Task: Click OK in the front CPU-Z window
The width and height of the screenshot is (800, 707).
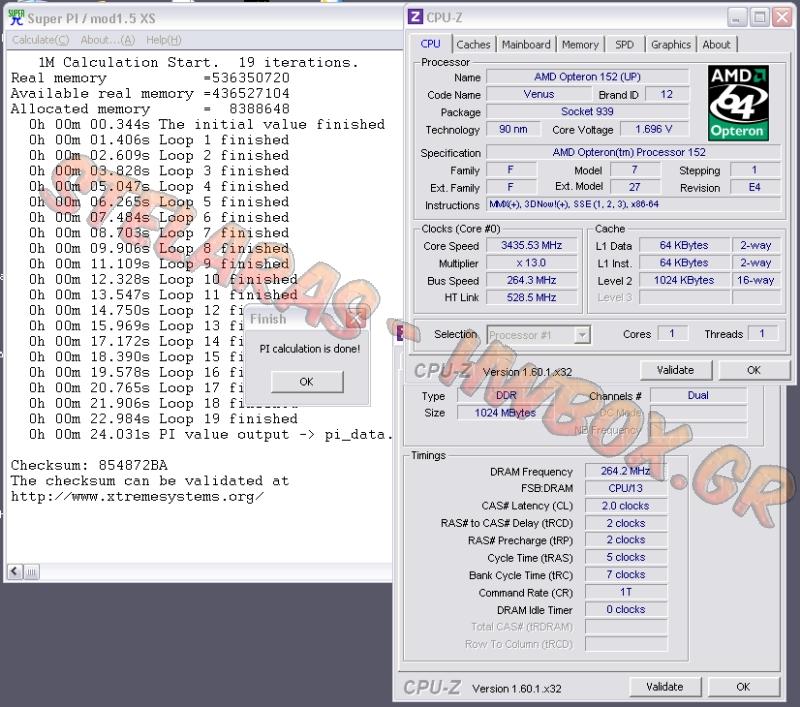Action: [x=754, y=370]
